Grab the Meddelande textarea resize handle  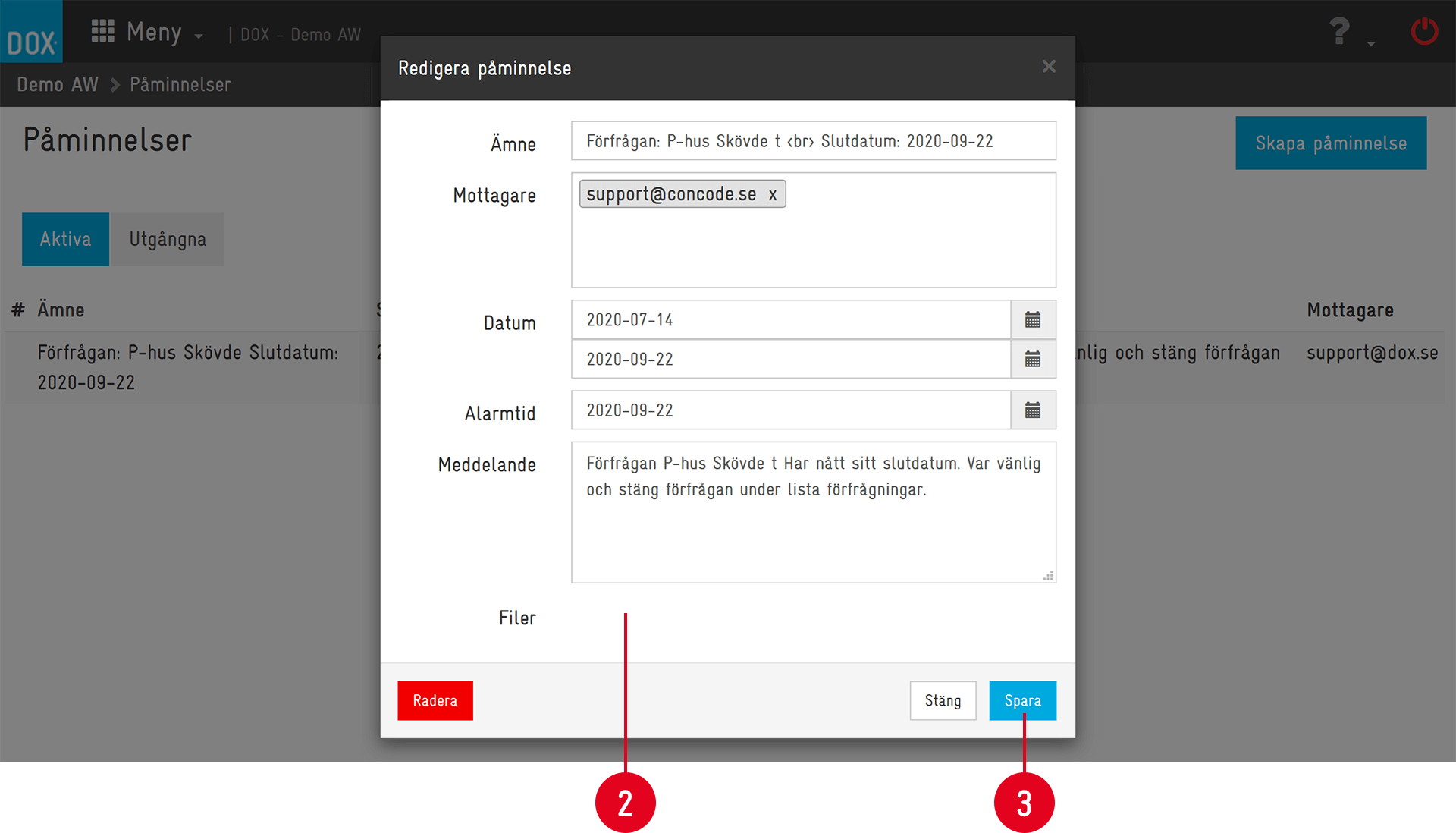(x=1048, y=576)
